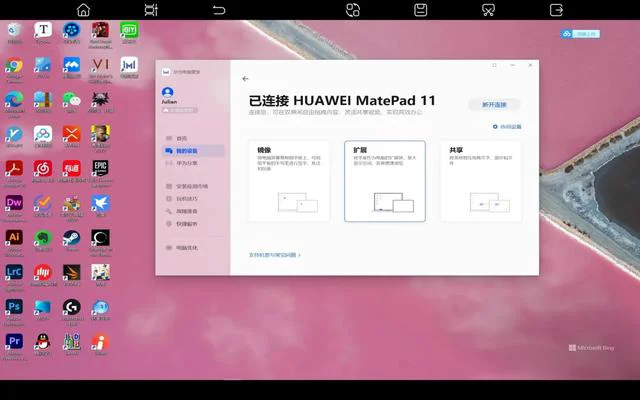Tap the back arrow in top bar
The width and height of the screenshot is (640, 400).
pyautogui.click(x=219, y=10)
